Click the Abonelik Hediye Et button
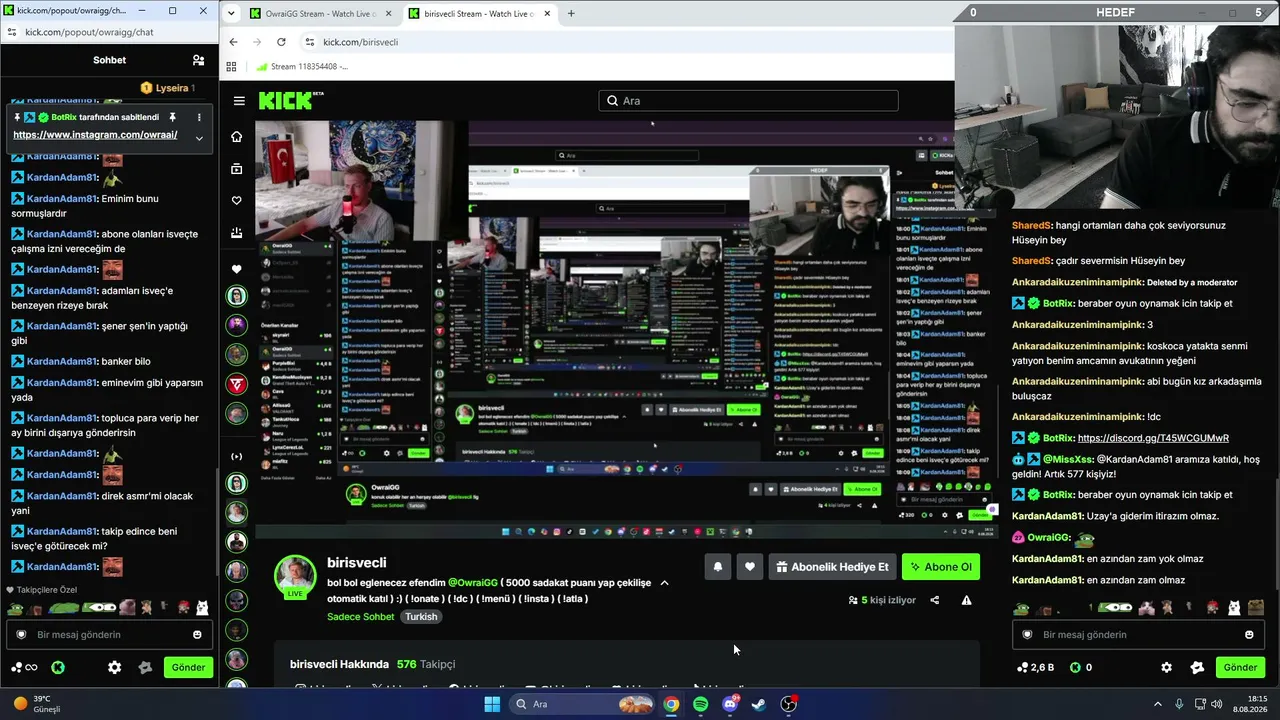 pyautogui.click(x=832, y=567)
